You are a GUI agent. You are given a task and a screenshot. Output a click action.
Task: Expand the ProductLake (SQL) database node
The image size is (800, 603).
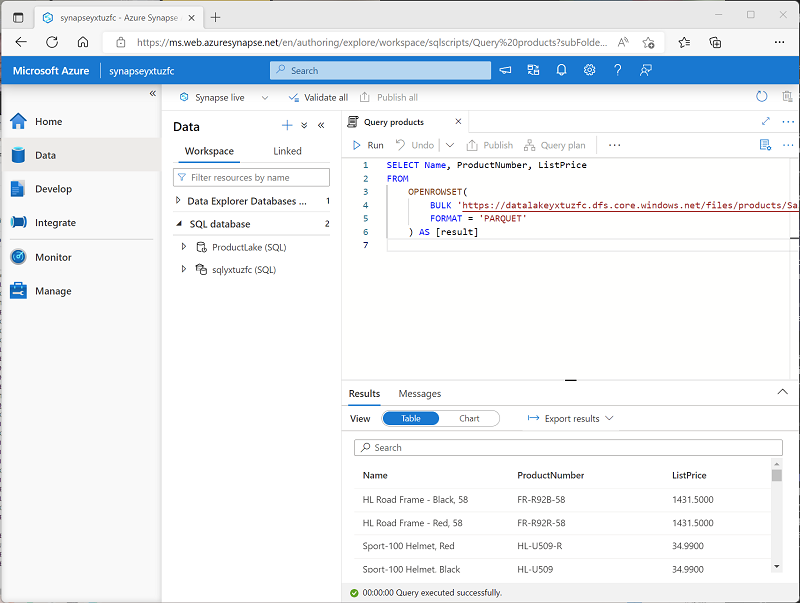[184, 247]
